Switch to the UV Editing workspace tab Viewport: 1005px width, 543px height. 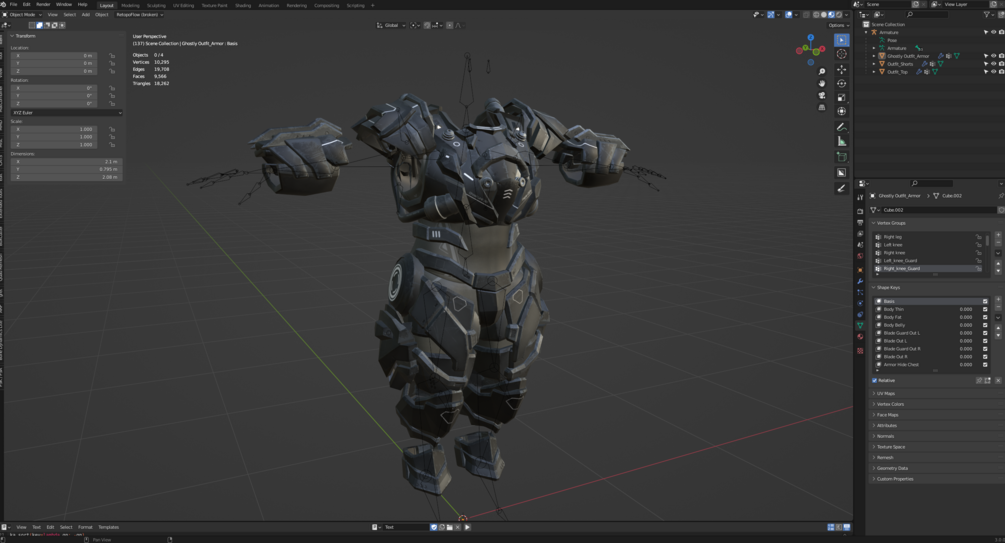(183, 5)
